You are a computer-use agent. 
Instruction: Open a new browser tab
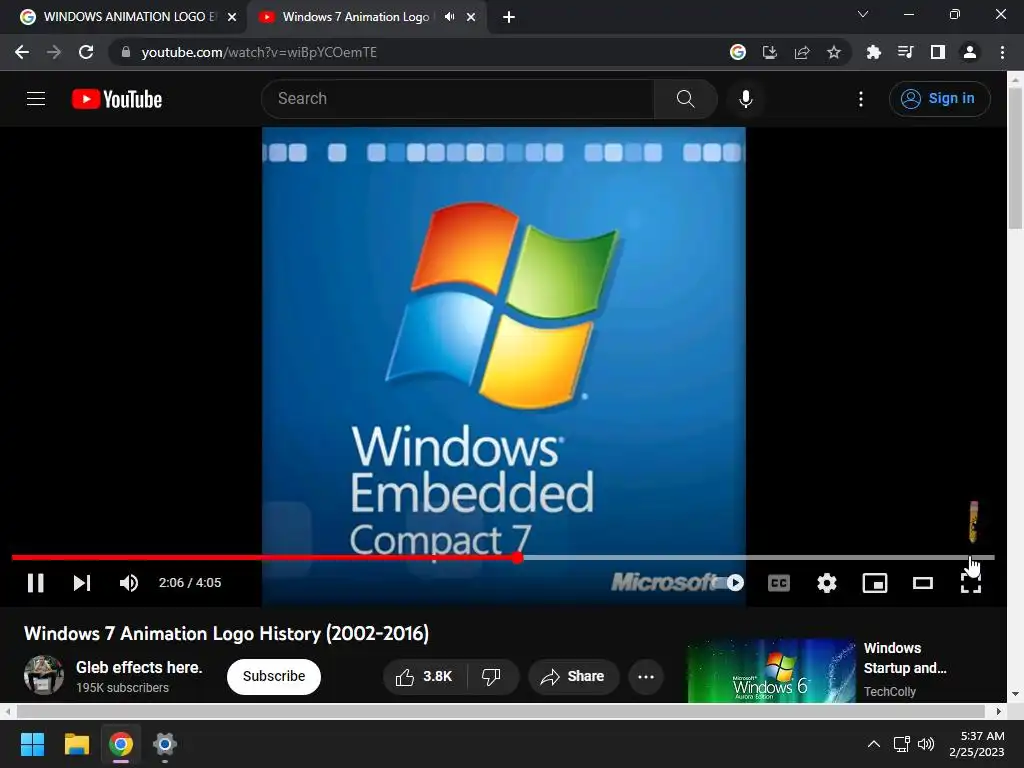pos(509,17)
